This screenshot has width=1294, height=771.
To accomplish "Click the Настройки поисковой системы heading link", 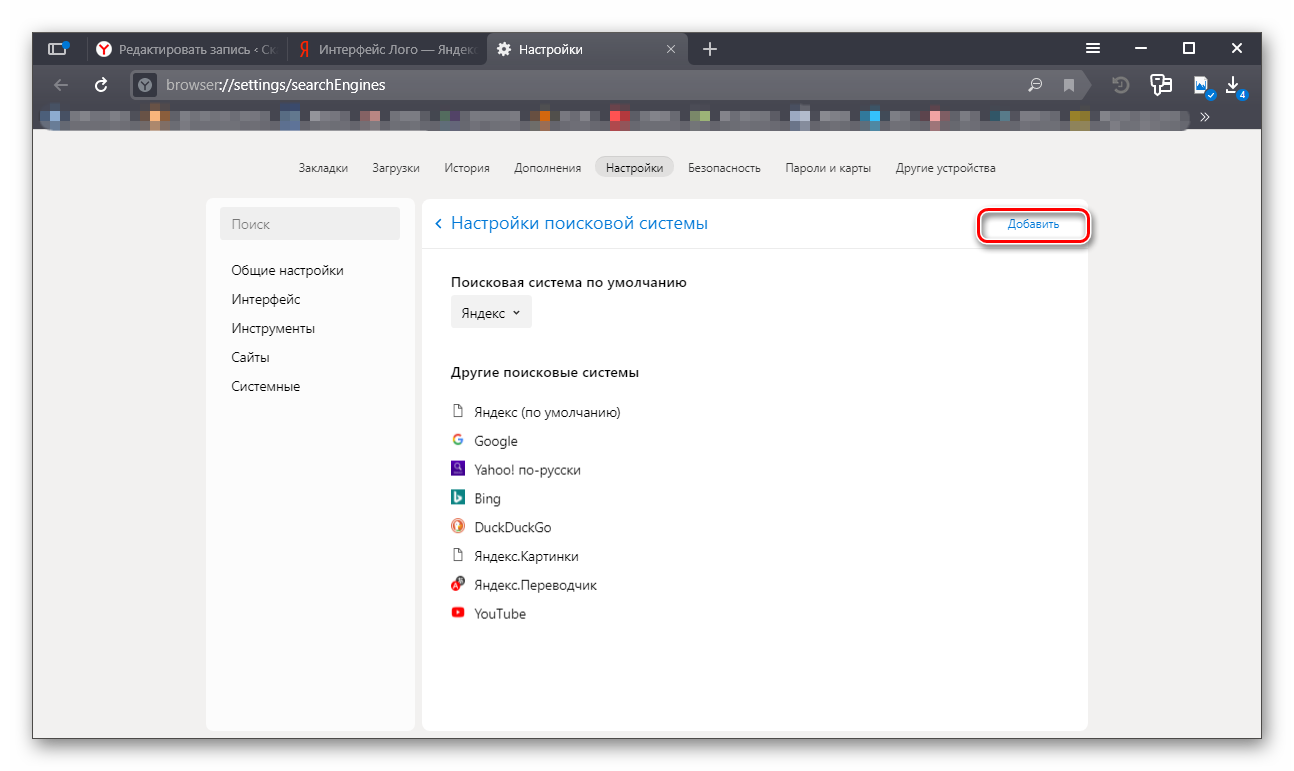I will pos(579,223).
